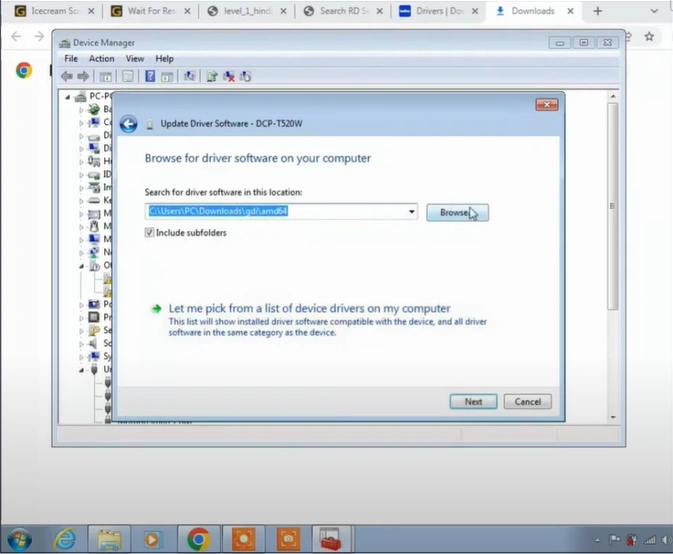The image size is (673, 554).
Task: Click the blue back arrow in Update Driver wizard
Action: click(128, 124)
